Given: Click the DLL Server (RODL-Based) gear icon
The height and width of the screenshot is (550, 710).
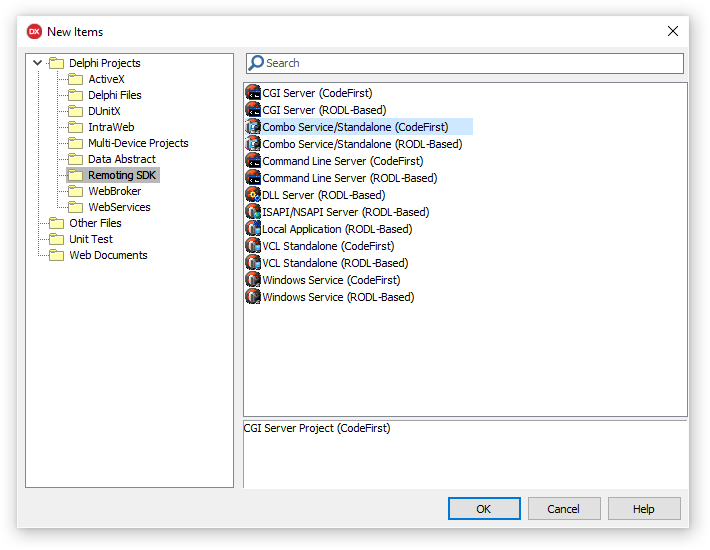Looking at the screenshot, I should click(253, 195).
